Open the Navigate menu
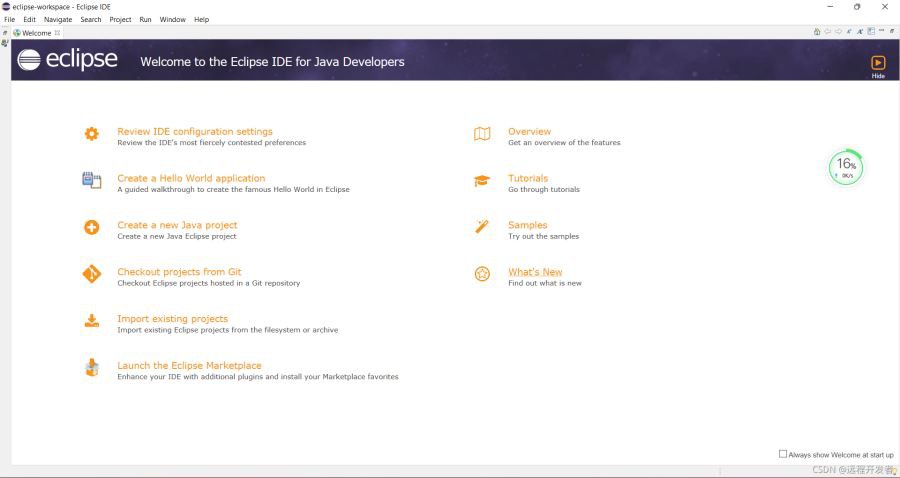The height and width of the screenshot is (478, 900). (58, 20)
